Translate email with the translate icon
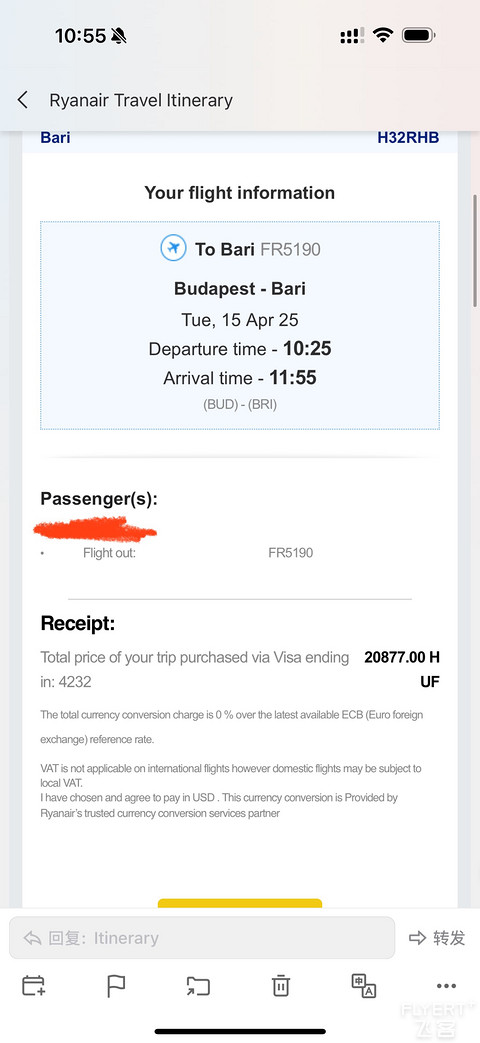Screen dimensions: 480x1043 [x=364, y=985]
